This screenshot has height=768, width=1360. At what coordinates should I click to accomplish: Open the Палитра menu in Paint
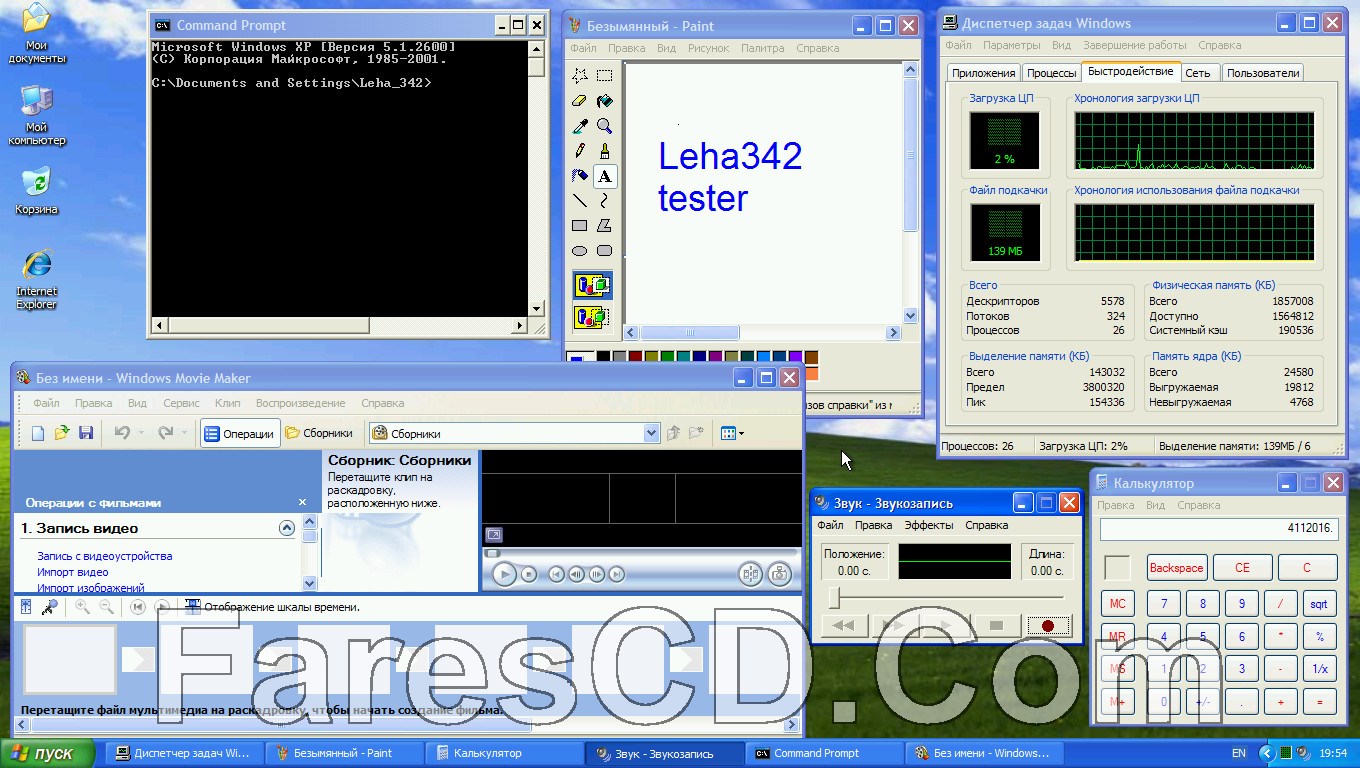(763, 48)
